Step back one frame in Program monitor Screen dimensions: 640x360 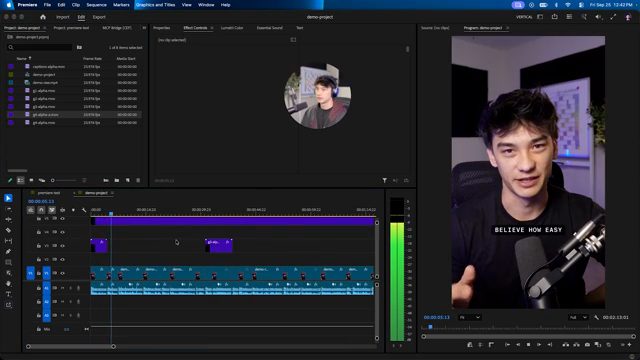518,344
